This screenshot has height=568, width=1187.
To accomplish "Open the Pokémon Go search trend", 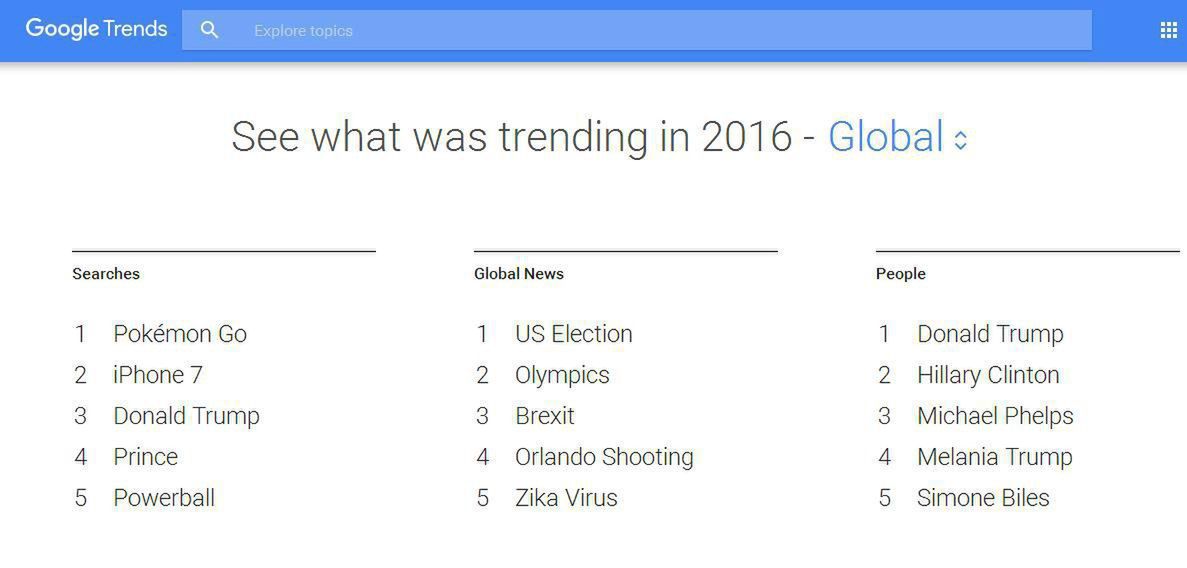I will (x=180, y=334).
